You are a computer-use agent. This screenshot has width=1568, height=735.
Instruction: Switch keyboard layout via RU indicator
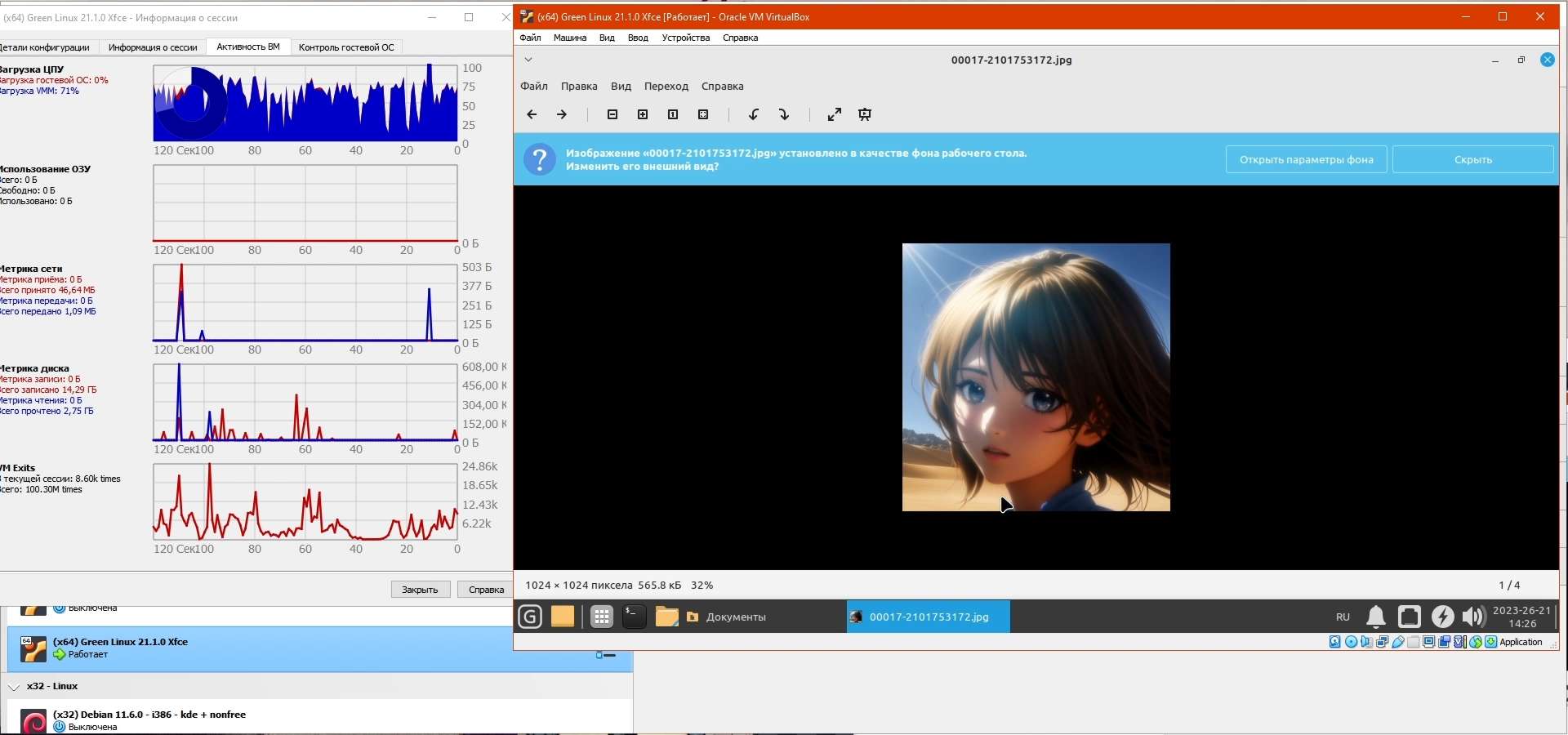[1343, 617]
